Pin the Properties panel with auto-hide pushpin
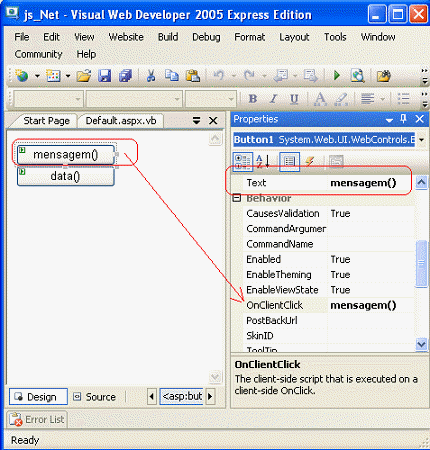Image resolution: width=430 pixels, height=450 pixels. click(x=404, y=119)
